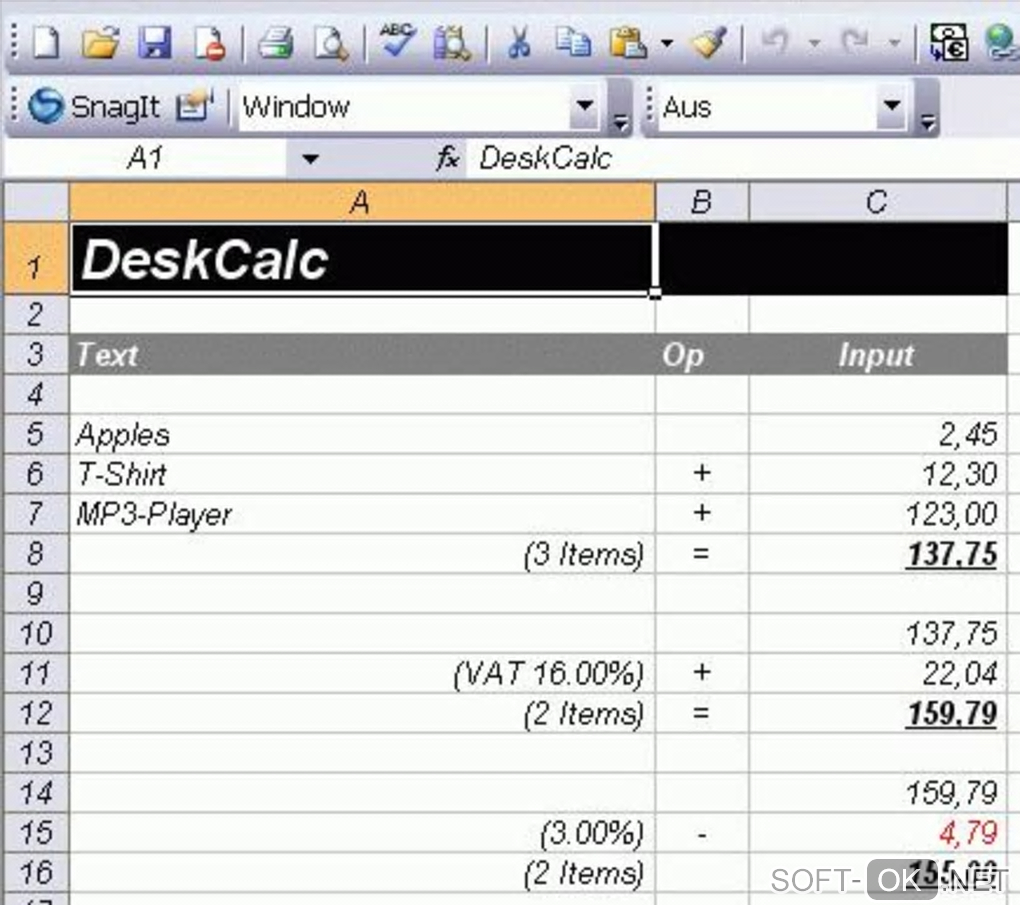
Task: Click the Text header cell
Action: coord(362,355)
